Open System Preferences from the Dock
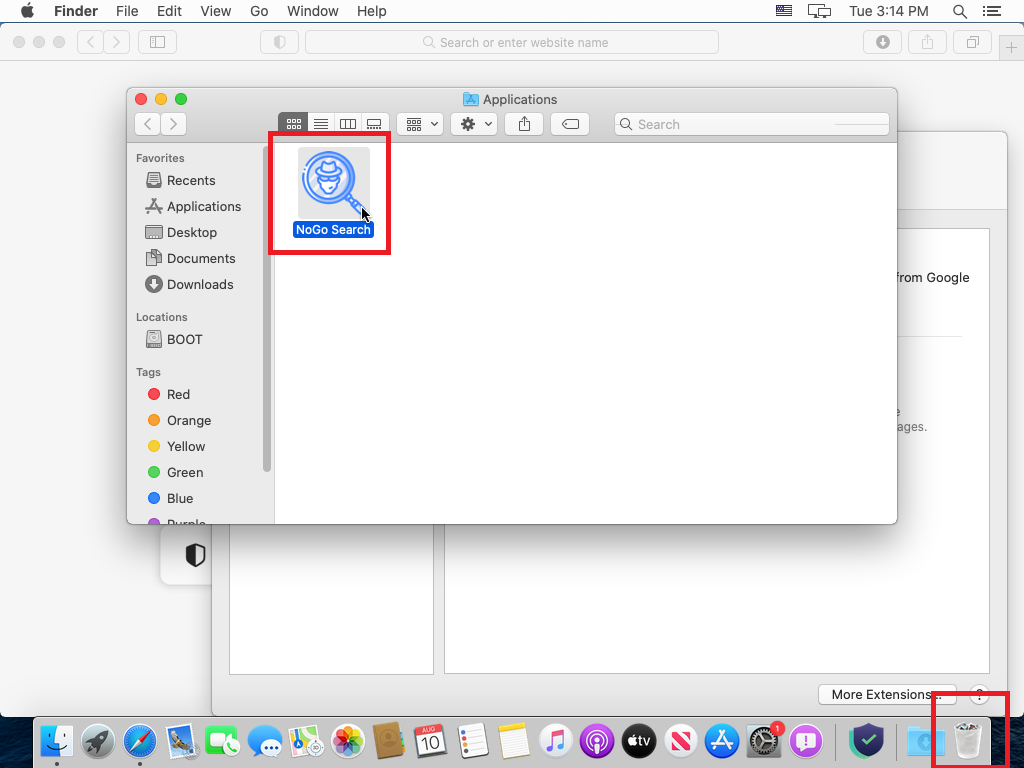This screenshot has width=1024, height=768. 763,741
